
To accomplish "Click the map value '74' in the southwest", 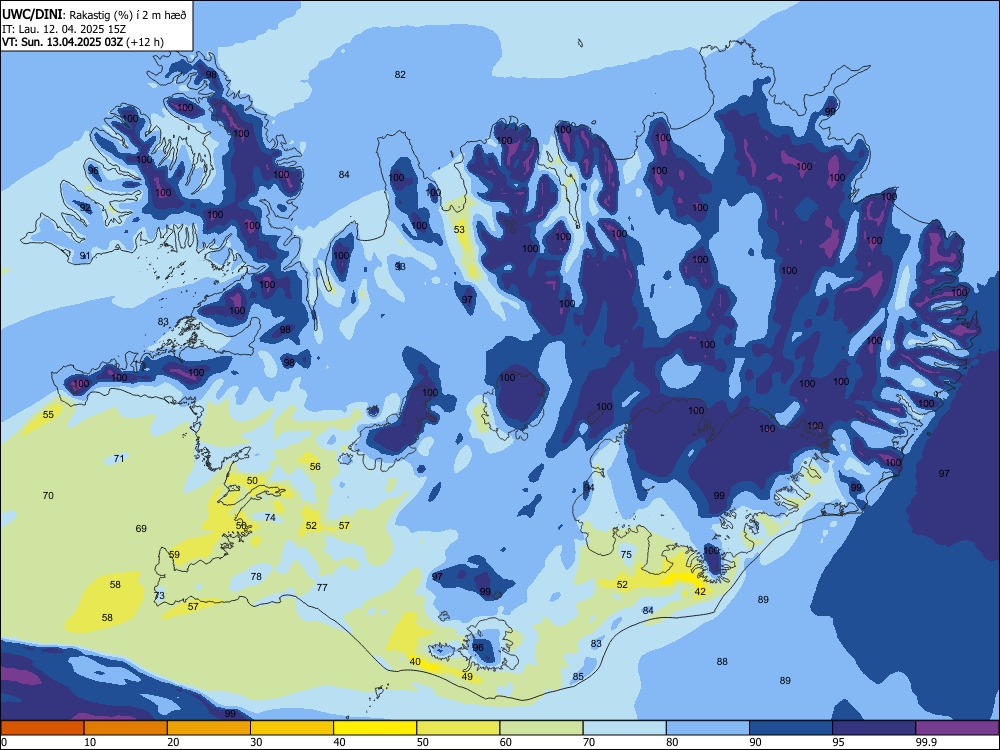I will pyautogui.click(x=270, y=518).
